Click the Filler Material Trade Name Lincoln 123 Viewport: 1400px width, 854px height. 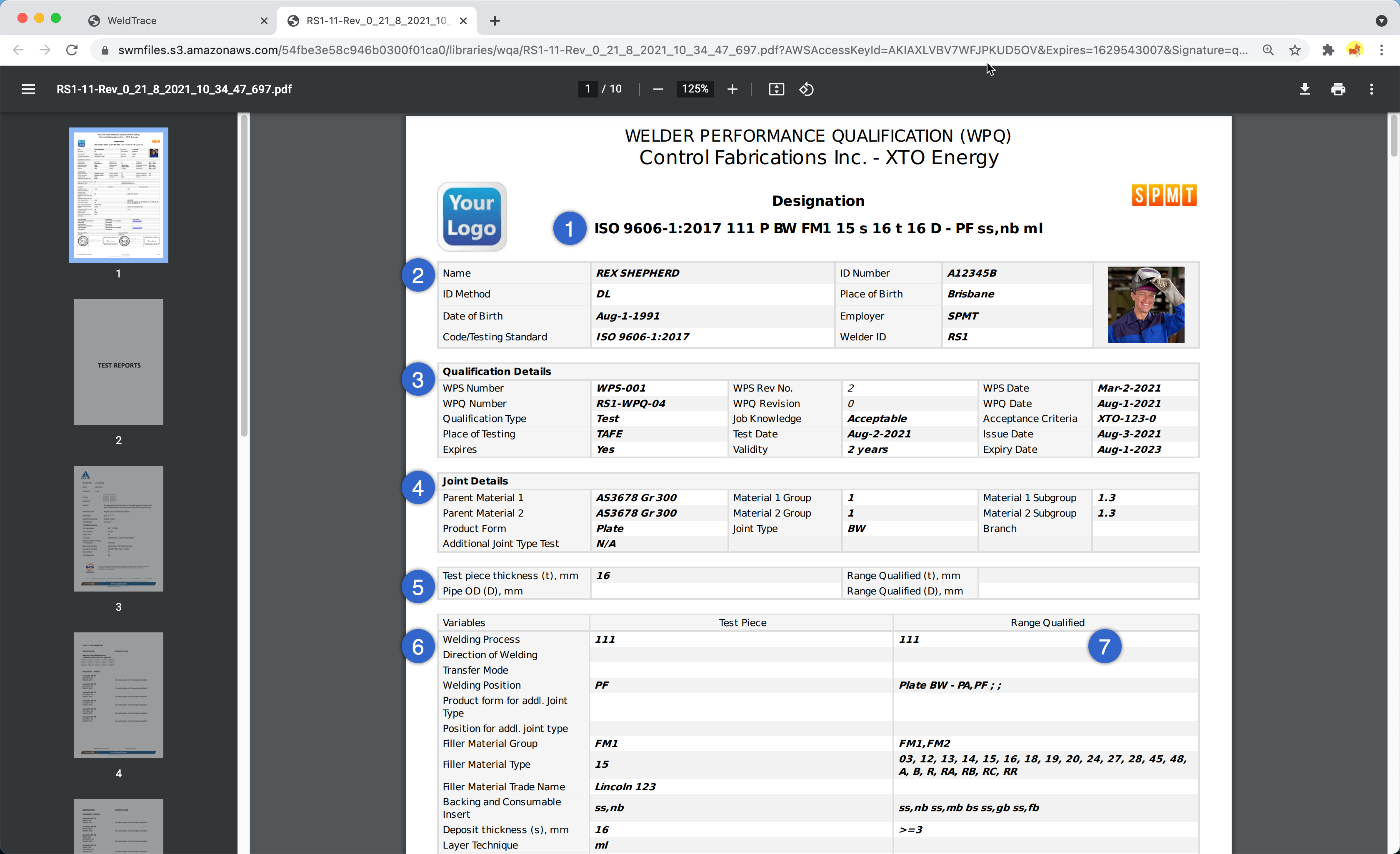point(625,787)
